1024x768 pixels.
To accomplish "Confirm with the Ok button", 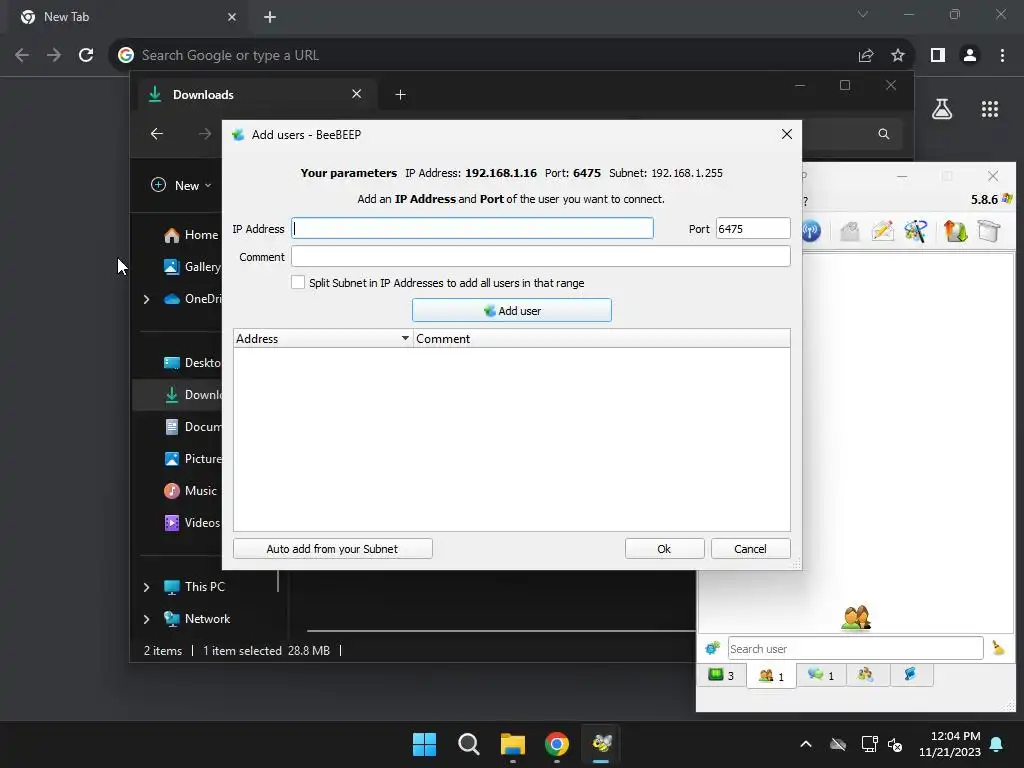I will pyautogui.click(x=664, y=549).
